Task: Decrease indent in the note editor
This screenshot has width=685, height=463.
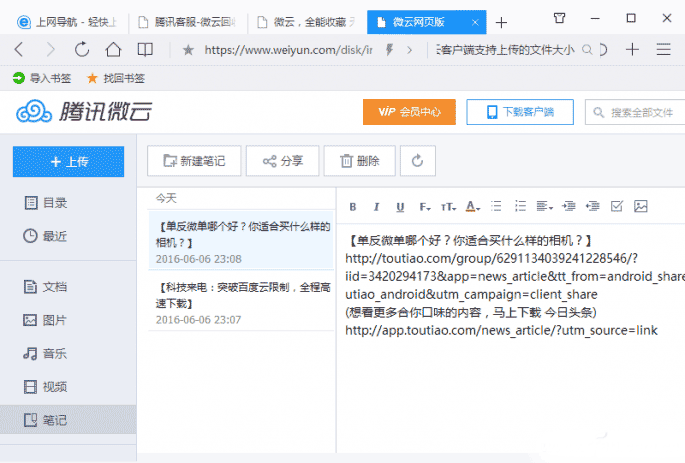Action: tap(593, 206)
